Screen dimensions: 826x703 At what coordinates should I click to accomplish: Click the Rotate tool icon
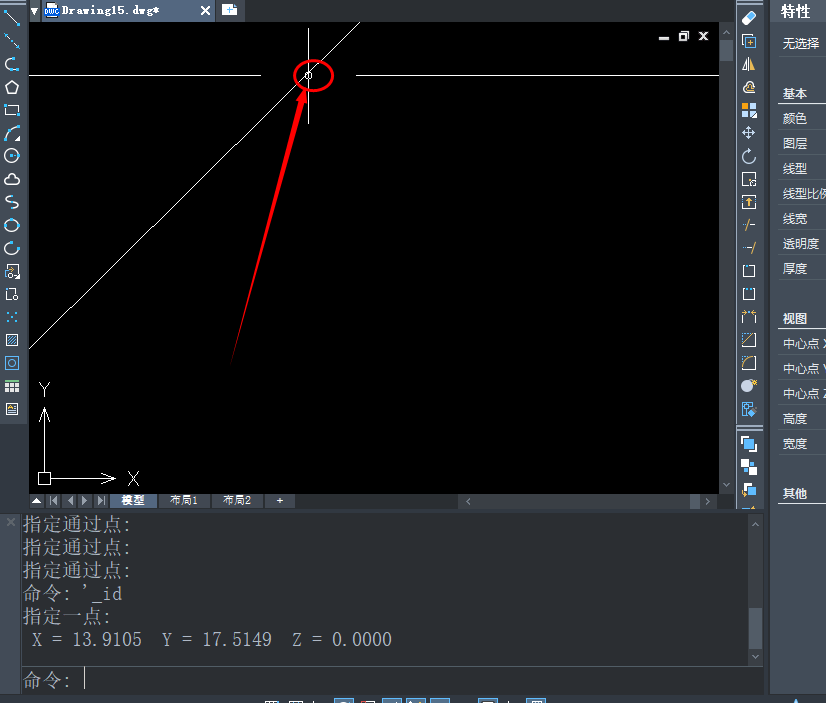click(x=749, y=156)
